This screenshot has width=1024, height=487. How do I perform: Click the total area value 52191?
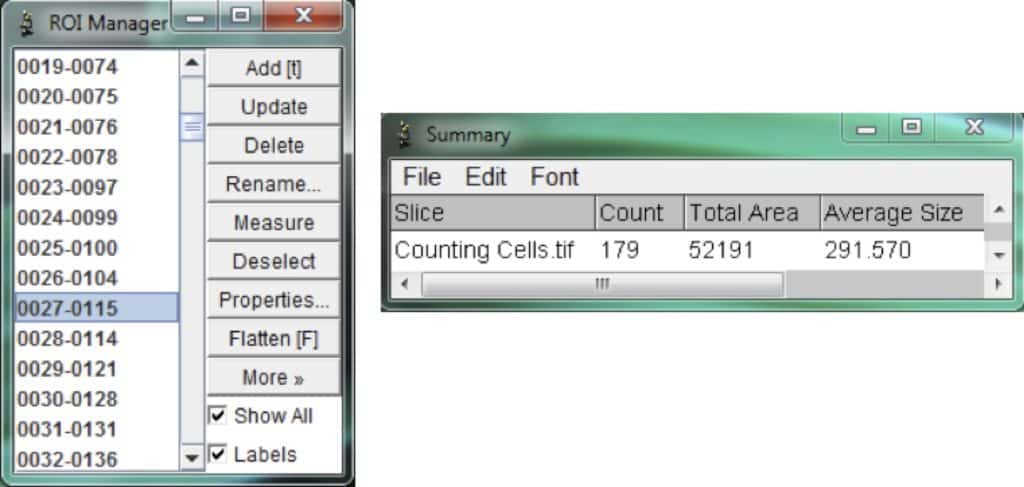[x=721, y=251]
